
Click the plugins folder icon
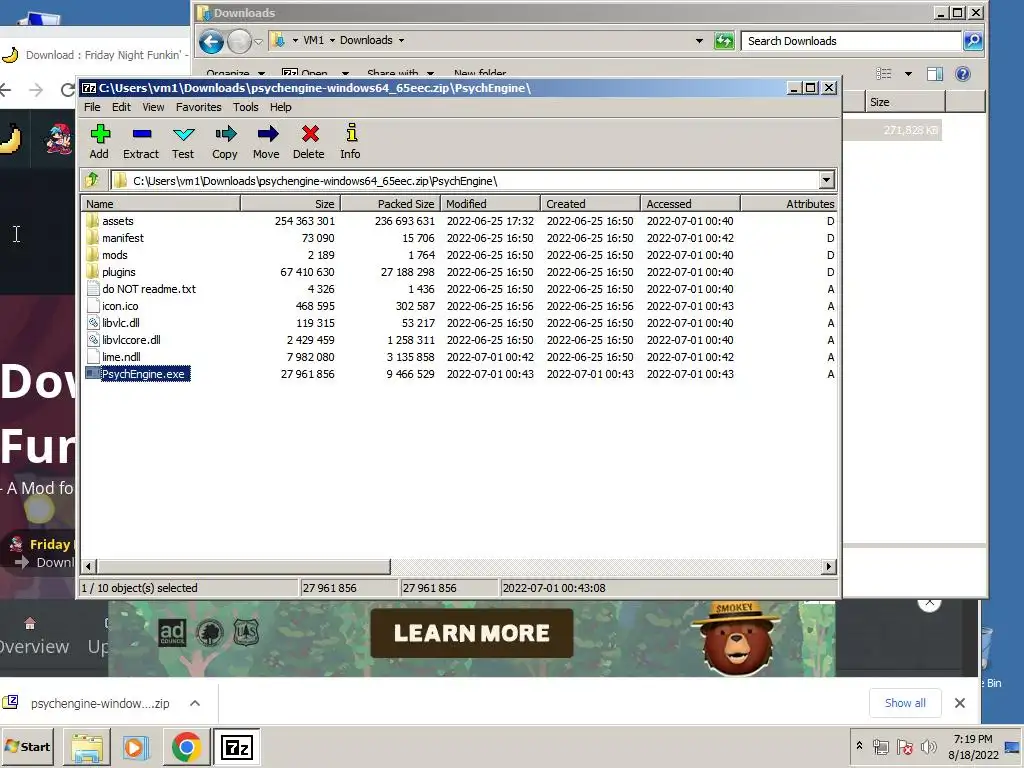[x=92, y=272]
